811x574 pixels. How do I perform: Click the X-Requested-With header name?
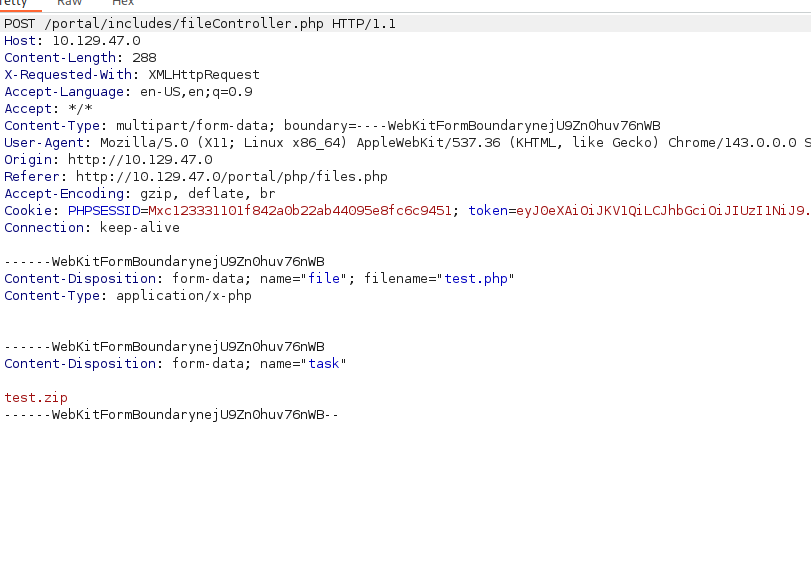coord(68,75)
